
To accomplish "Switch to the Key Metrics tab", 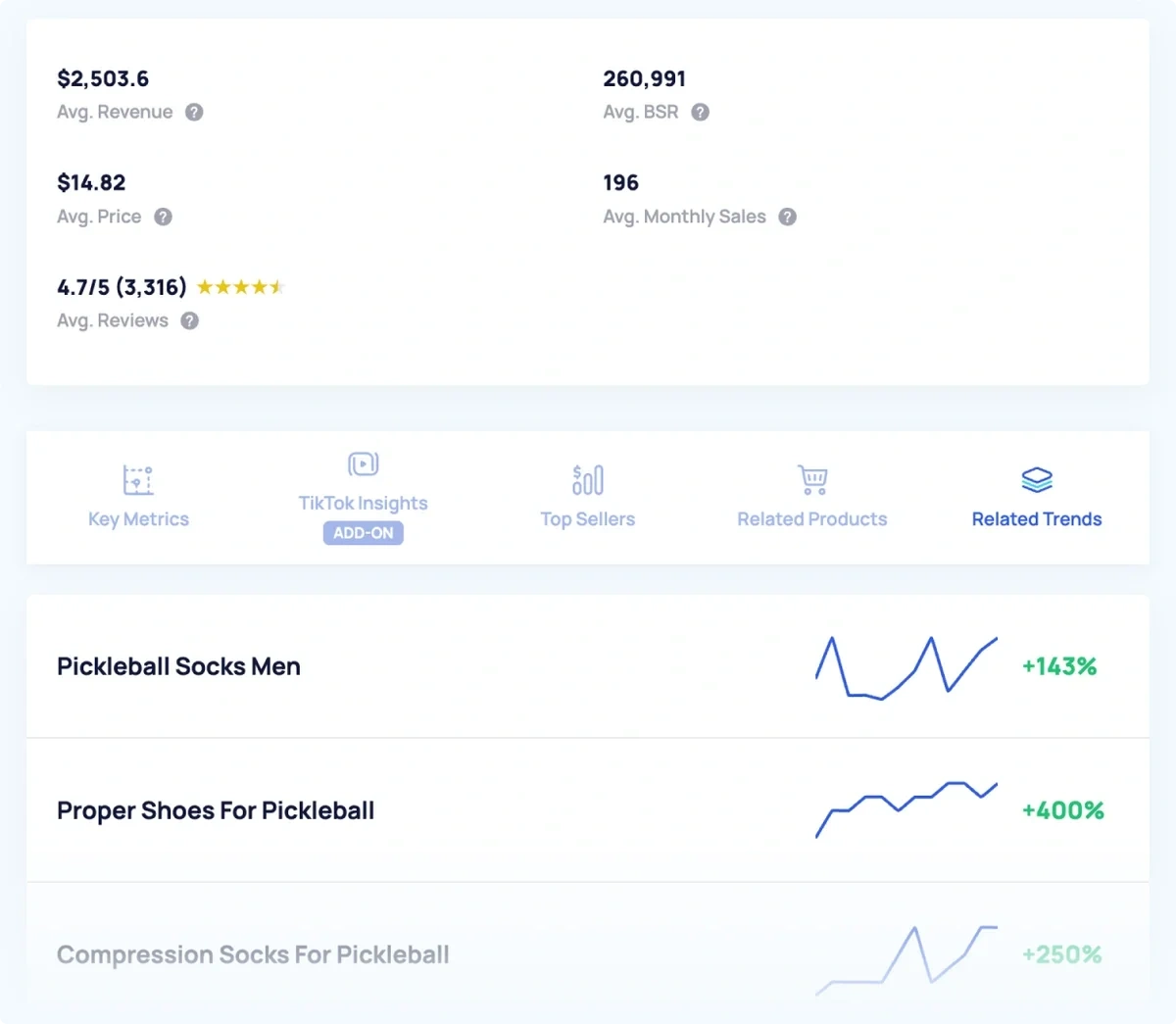I will (x=137, y=518).
